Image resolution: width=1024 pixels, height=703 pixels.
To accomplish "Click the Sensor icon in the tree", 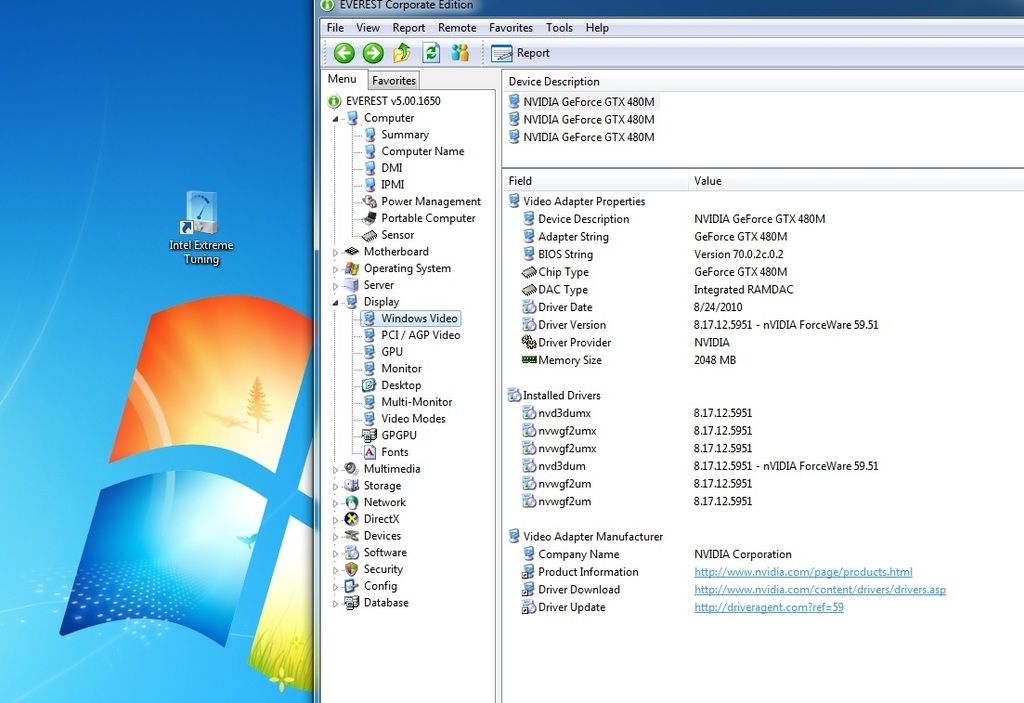I will click(370, 235).
